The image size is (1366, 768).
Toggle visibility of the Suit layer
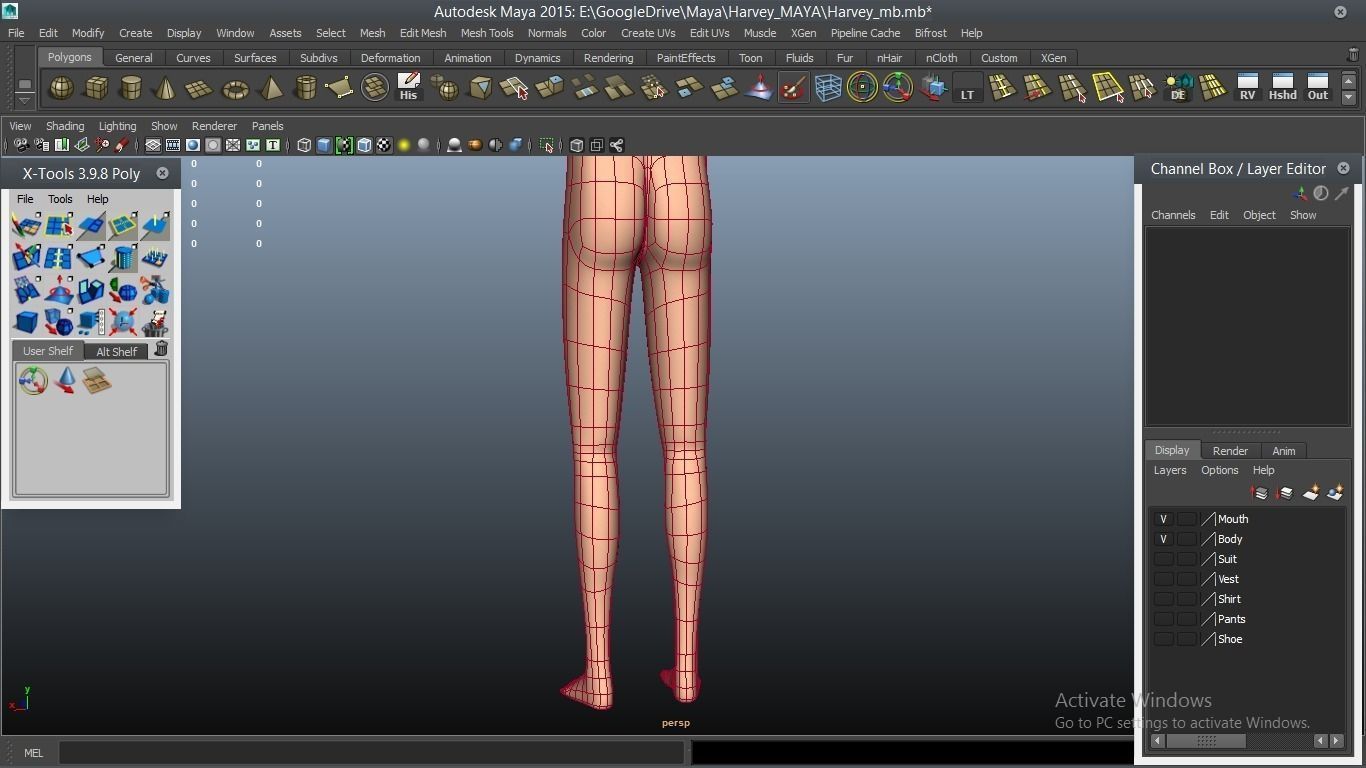tap(1163, 559)
